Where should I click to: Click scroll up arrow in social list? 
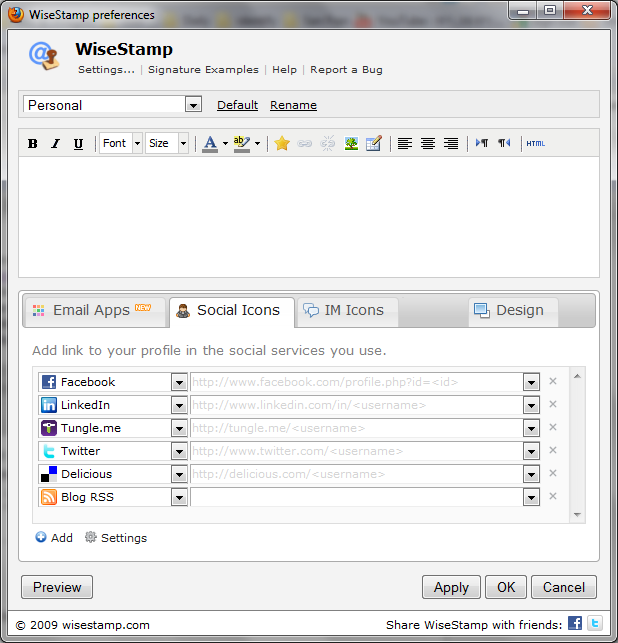tap(577, 376)
